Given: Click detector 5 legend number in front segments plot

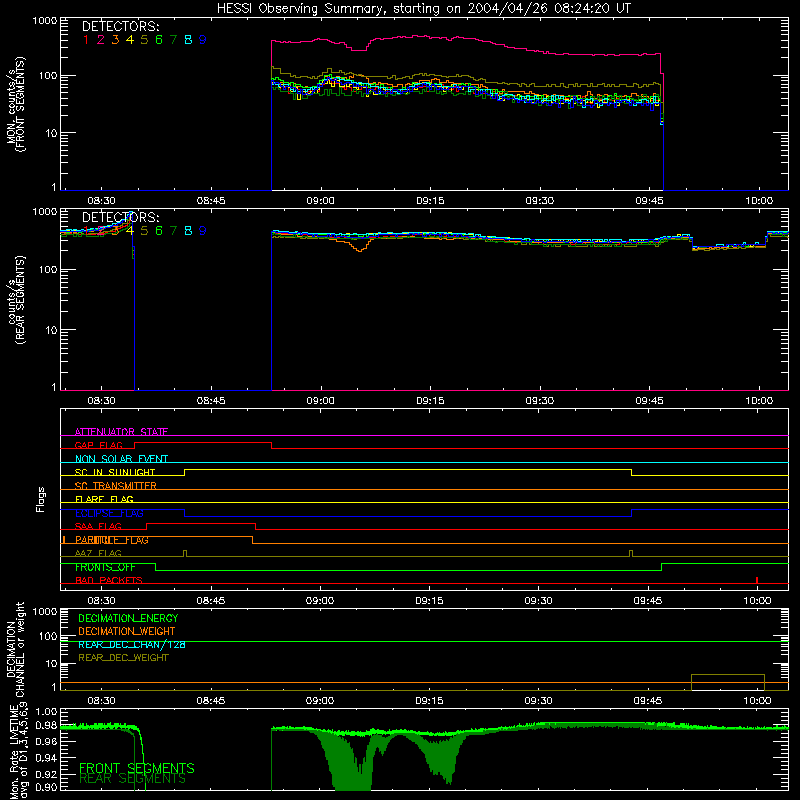Looking at the screenshot, I should (144, 40).
